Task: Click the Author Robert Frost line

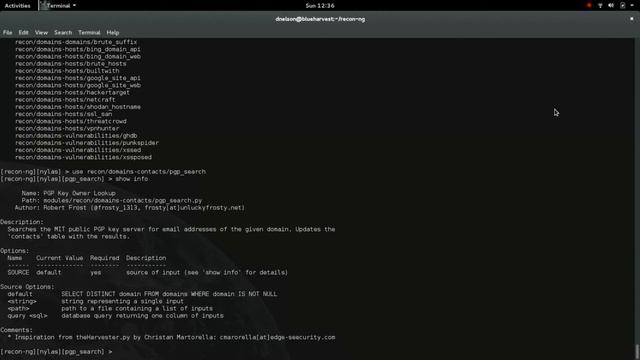Action: point(130,208)
